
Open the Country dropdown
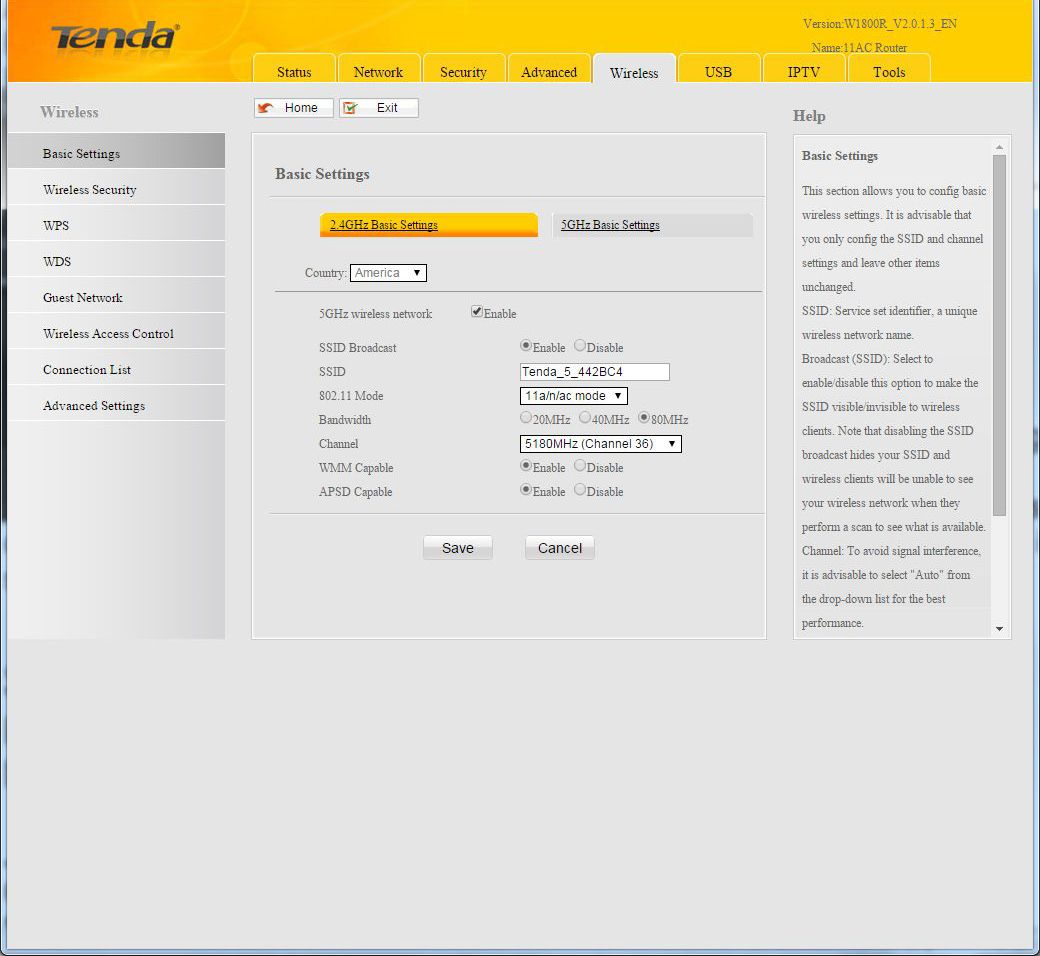pos(388,273)
